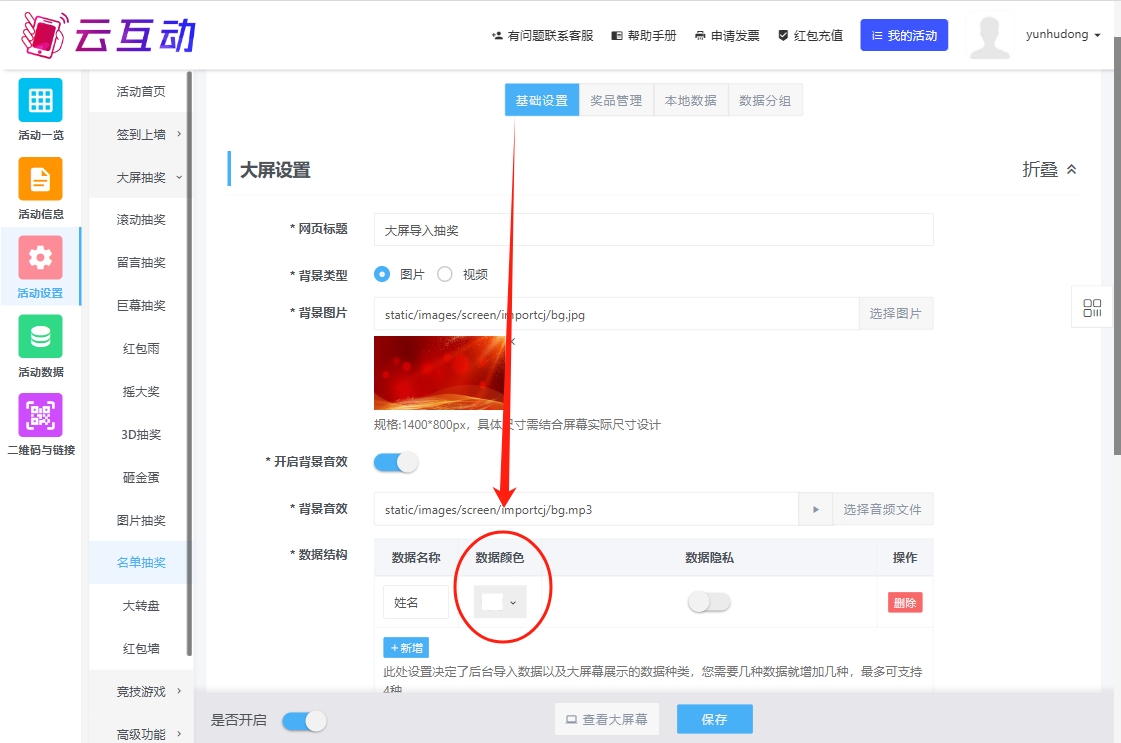Screen dimensions: 1121x743
Task: Play the background audio preview
Action: 815,509
